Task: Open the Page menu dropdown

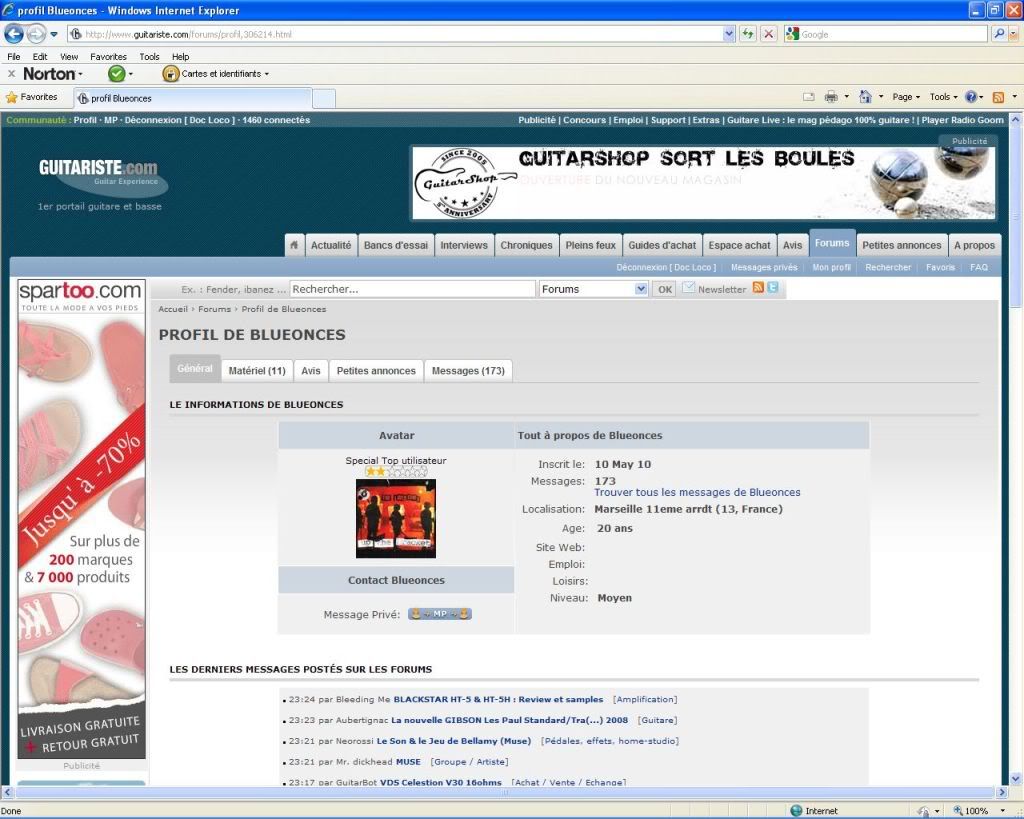Action: (x=907, y=97)
